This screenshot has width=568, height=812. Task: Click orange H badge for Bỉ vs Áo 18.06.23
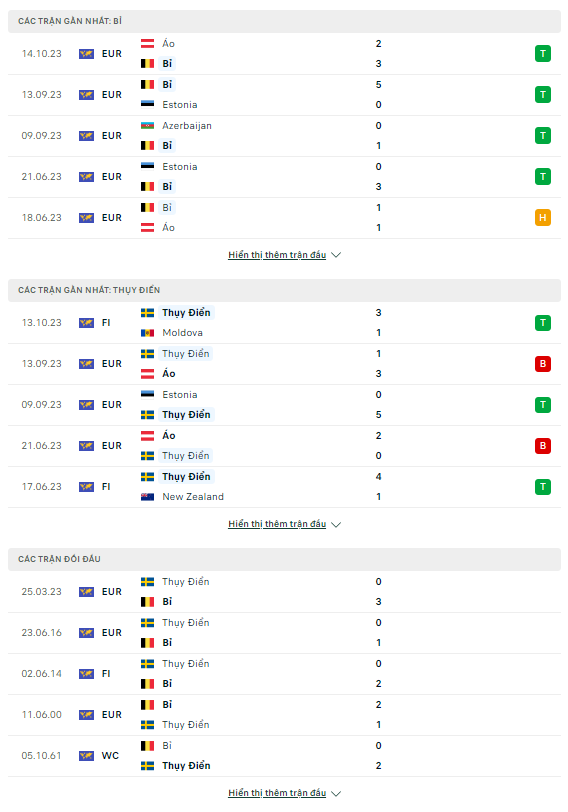[x=542, y=218]
